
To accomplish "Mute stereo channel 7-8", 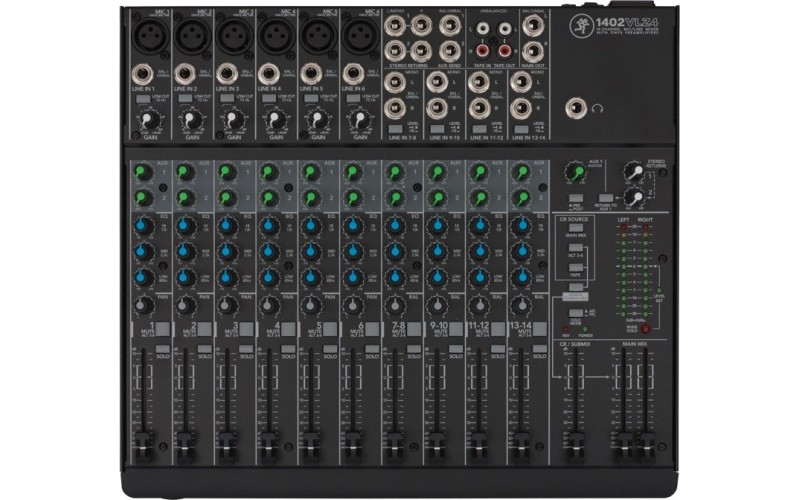I will (x=414, y=329).
